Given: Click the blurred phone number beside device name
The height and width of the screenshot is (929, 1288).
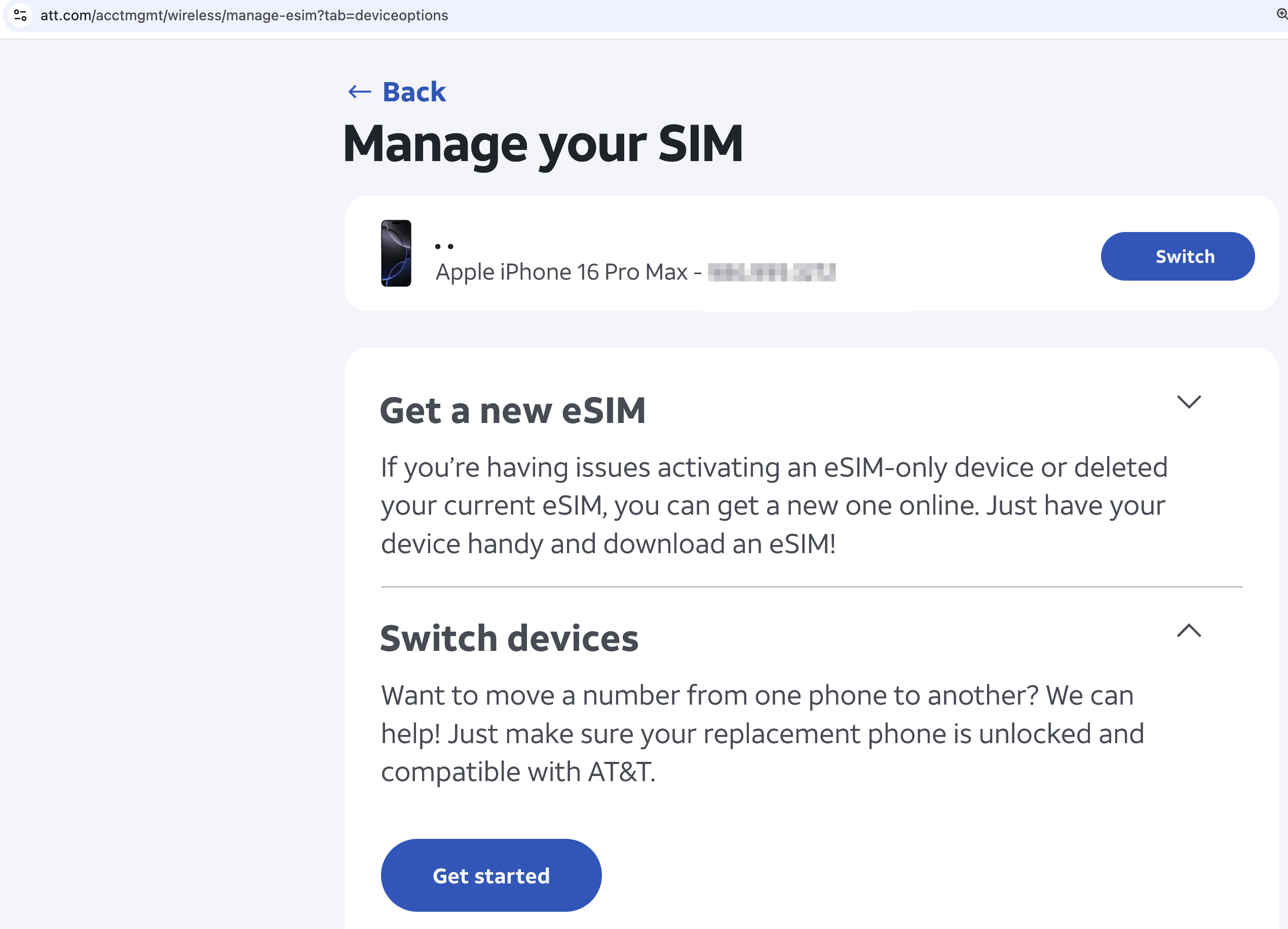Looking at the screenshot, I should pyautogui.click(x=771, y=272).
